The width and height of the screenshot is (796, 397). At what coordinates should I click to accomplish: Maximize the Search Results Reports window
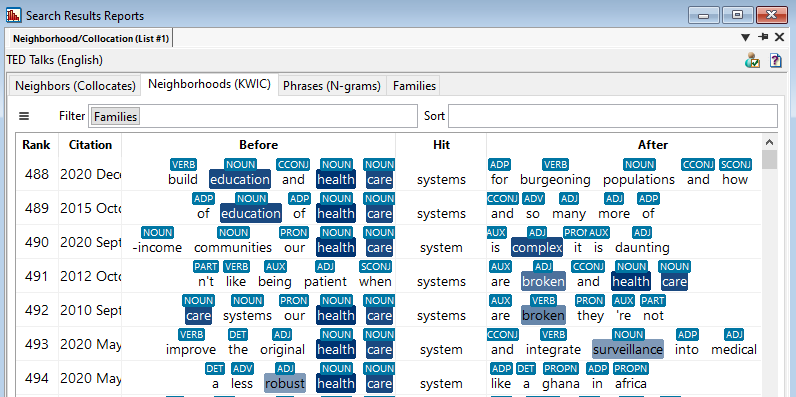click(737, 15)
